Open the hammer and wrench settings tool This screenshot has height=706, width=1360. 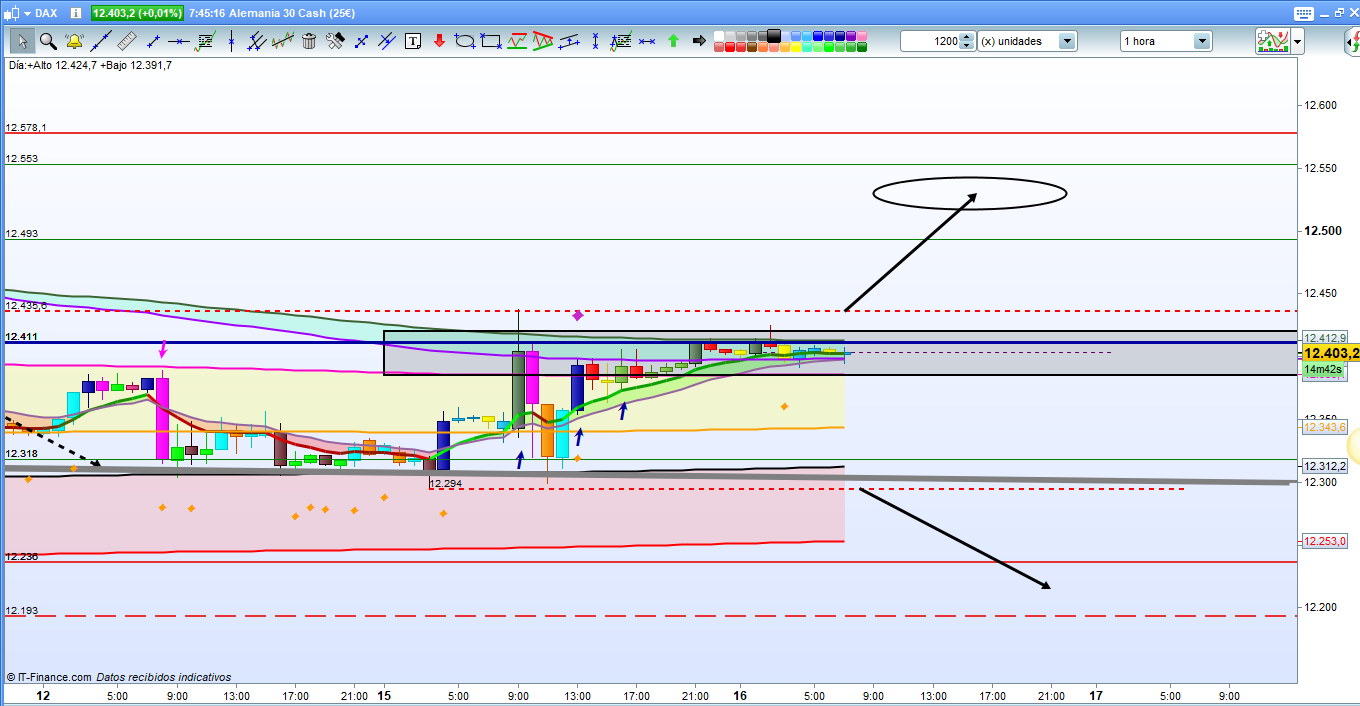pos(335,41)
